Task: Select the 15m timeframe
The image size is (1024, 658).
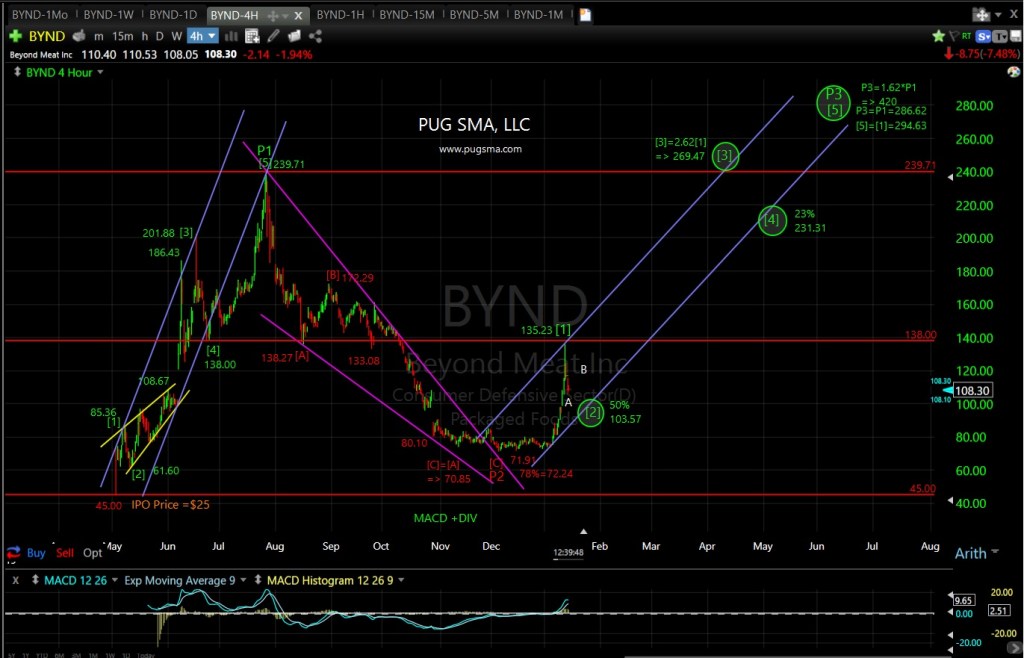Action: [x=122, y=37]
